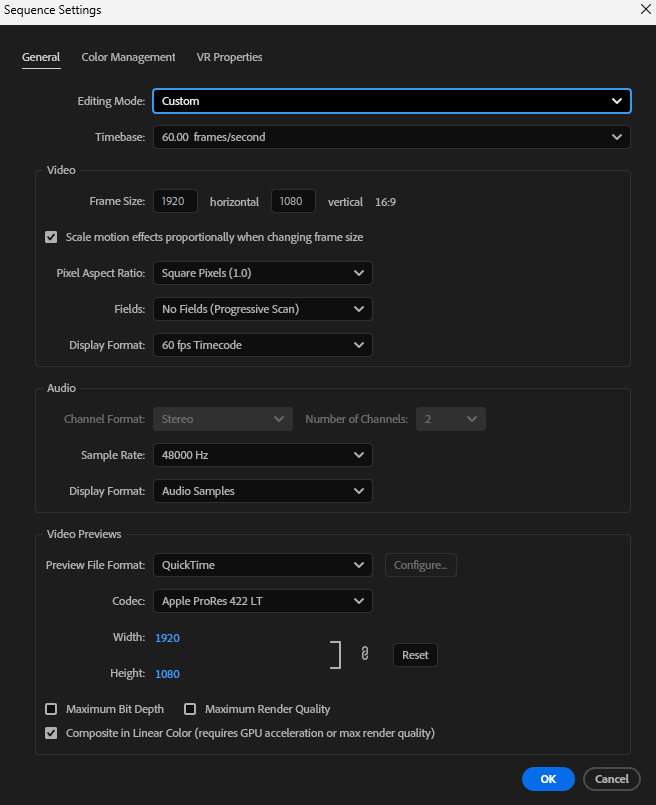Screen dimensions: 656x805
Task: Open the video Display Format dropdown
Action: coord(262,344)
